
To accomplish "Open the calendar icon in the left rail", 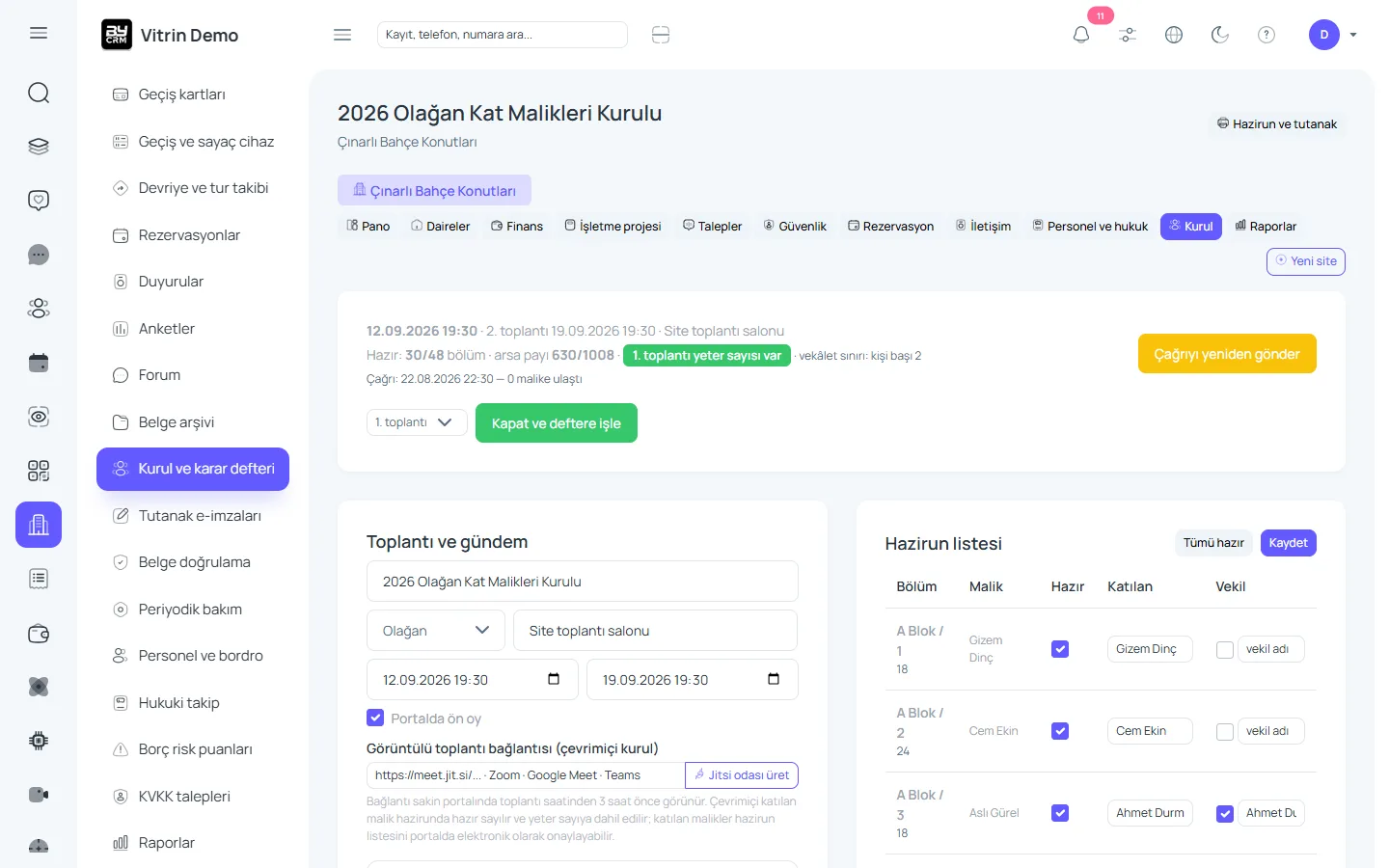I will point(39,363).
